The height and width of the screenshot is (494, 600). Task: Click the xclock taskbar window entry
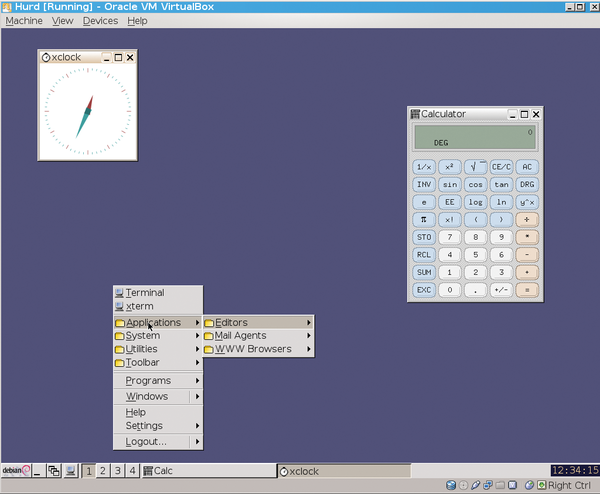pyautogui.click(x=344, y=471)
